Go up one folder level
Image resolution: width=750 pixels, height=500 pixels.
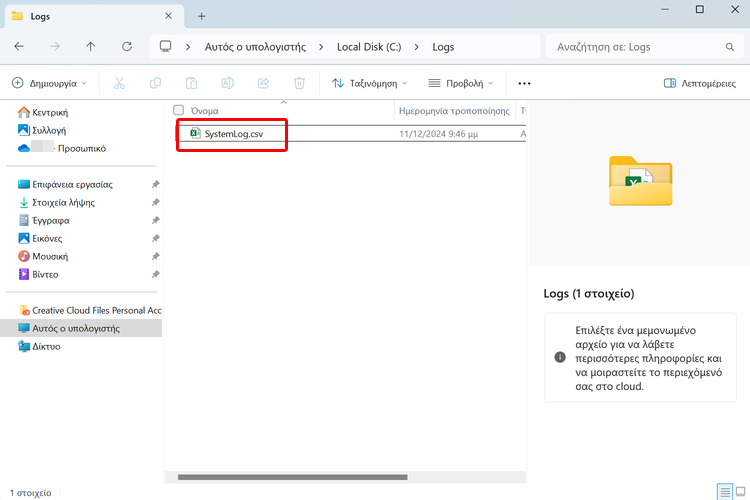pos(91,47)
